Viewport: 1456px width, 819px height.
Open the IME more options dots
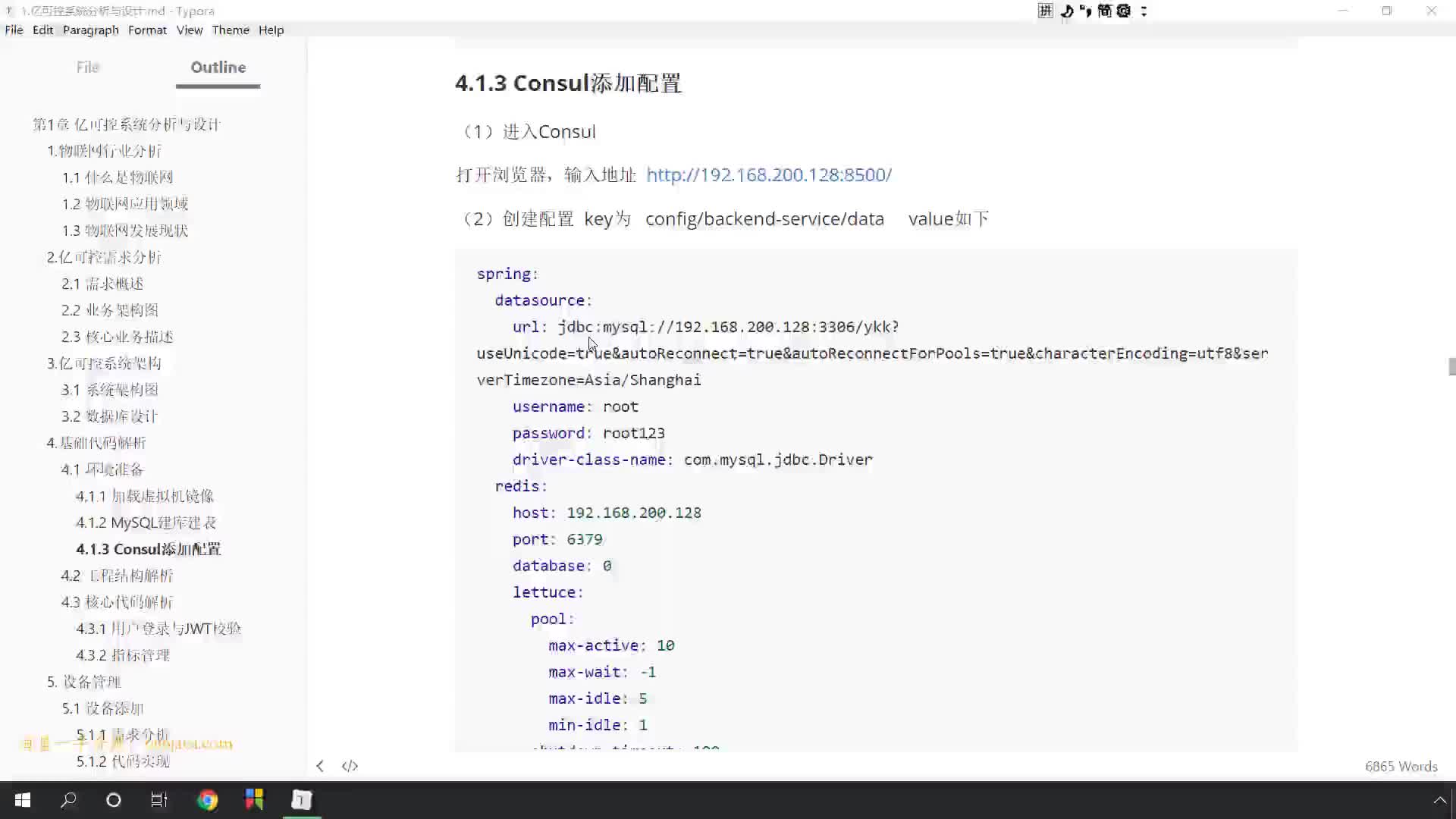(1144, 11)
